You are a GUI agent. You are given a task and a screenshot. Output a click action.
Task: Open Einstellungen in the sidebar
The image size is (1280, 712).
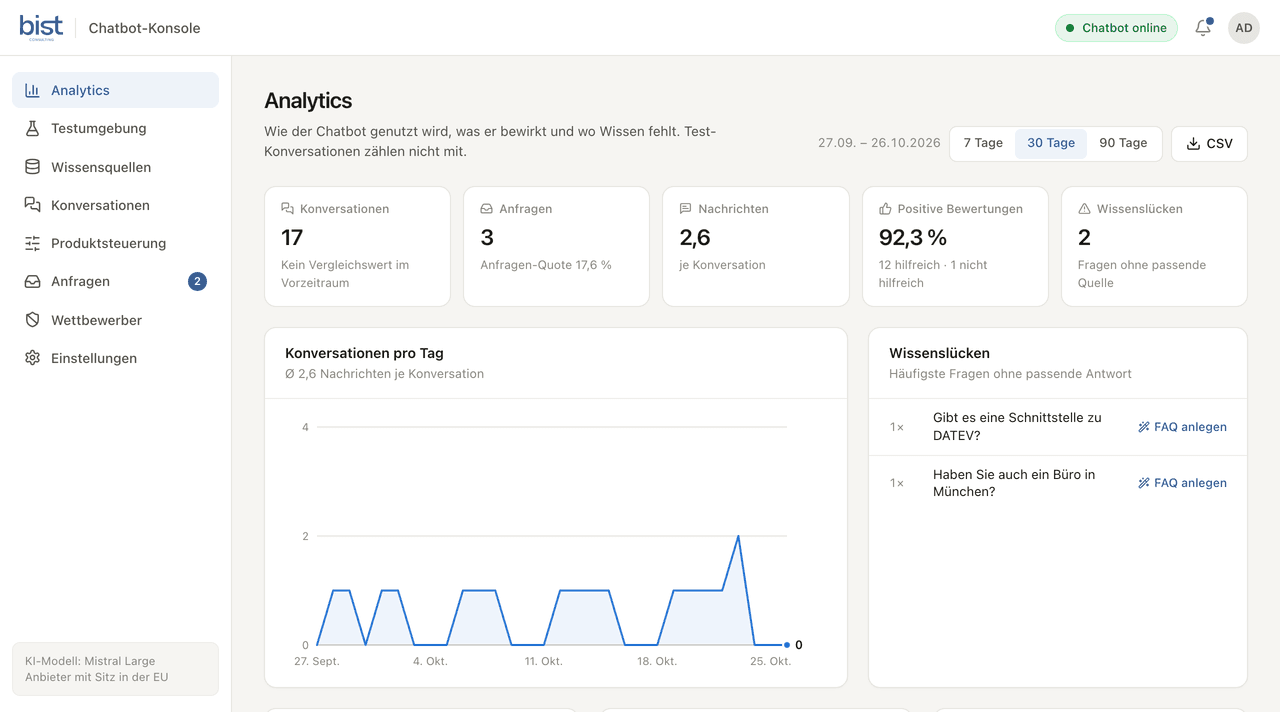tap(115, 358)
